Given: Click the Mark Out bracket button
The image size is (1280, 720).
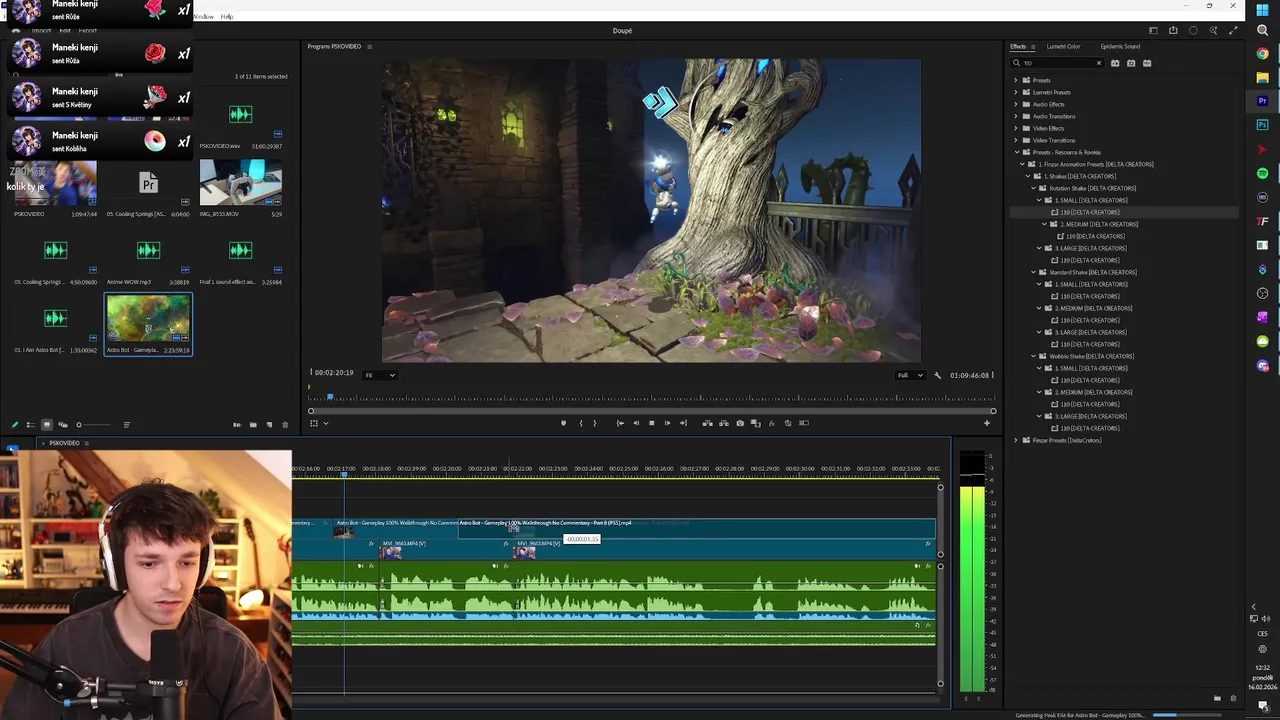Looking at the screenshot, I should pos(595,423).
